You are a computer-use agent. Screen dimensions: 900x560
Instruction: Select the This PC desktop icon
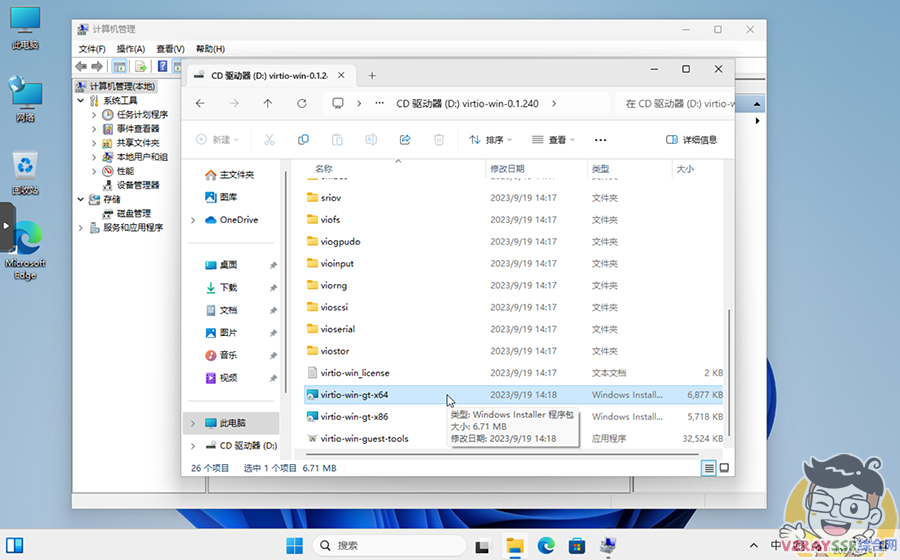tap(25, 29)
